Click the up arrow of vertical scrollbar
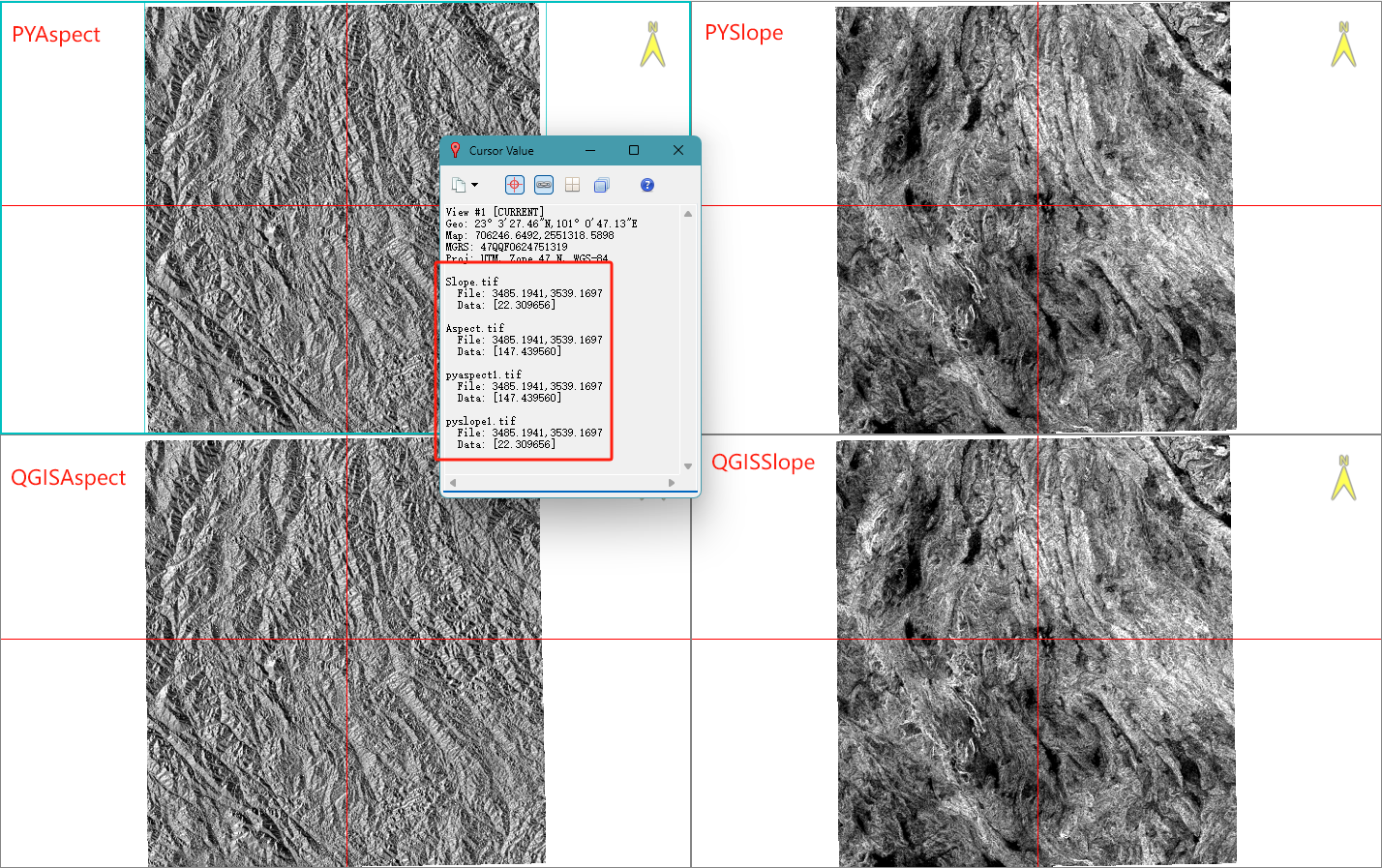The height and width of the screenshot is (868, 1382). pos(688,214)
